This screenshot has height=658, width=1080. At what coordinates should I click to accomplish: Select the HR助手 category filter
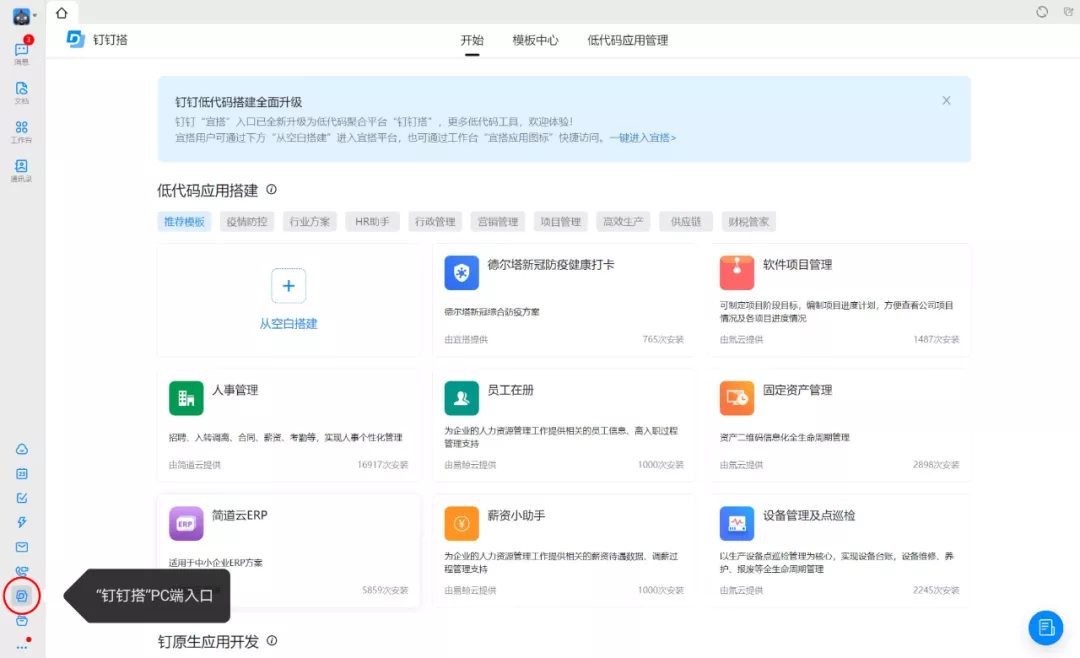[x=372, y=221]
